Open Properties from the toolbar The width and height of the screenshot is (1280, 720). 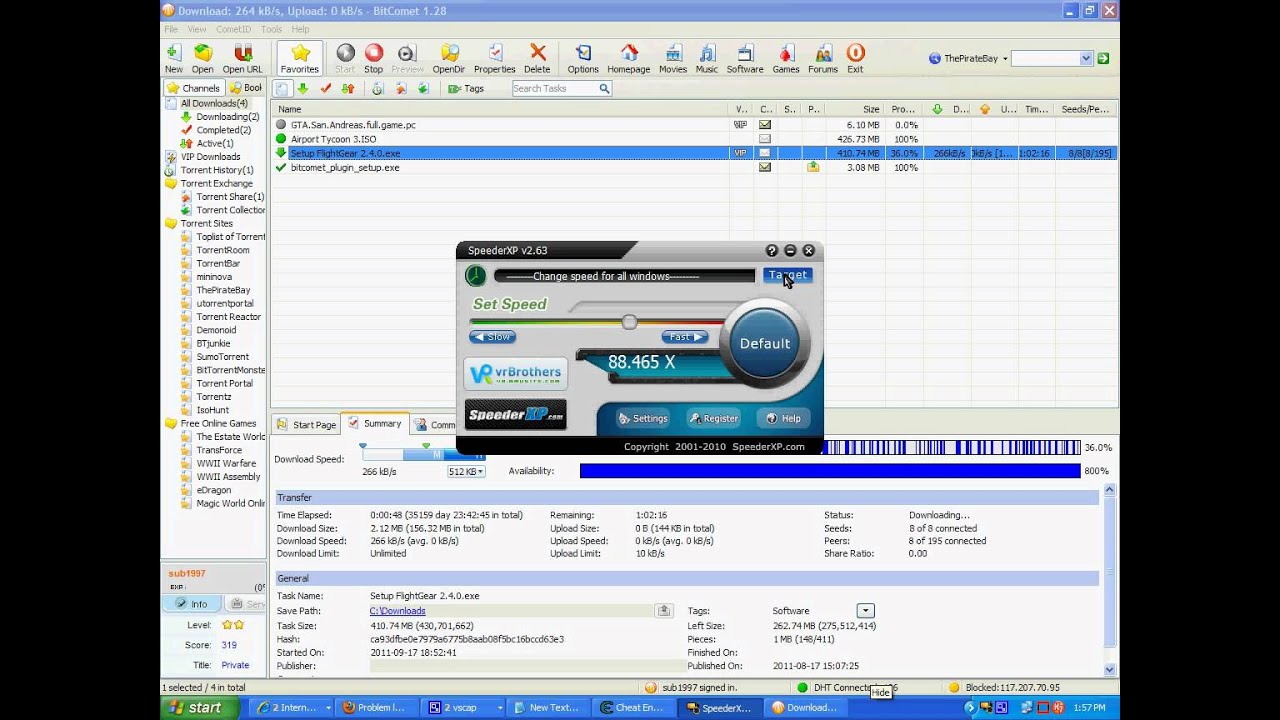click(495, 58)
